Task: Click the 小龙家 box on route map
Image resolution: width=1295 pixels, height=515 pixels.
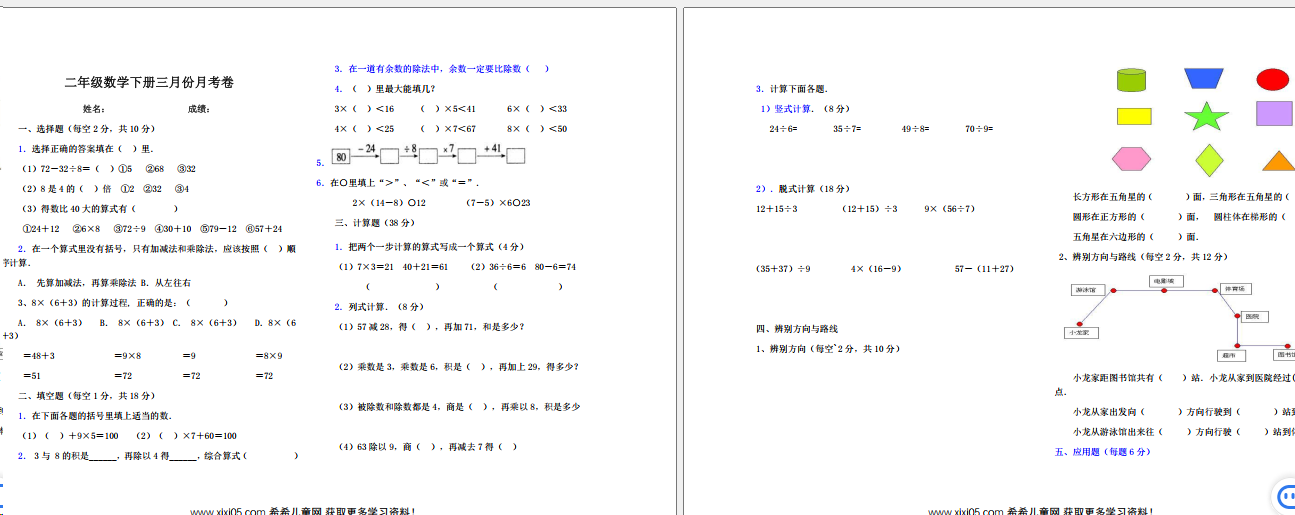Action: pos(1081,332)
